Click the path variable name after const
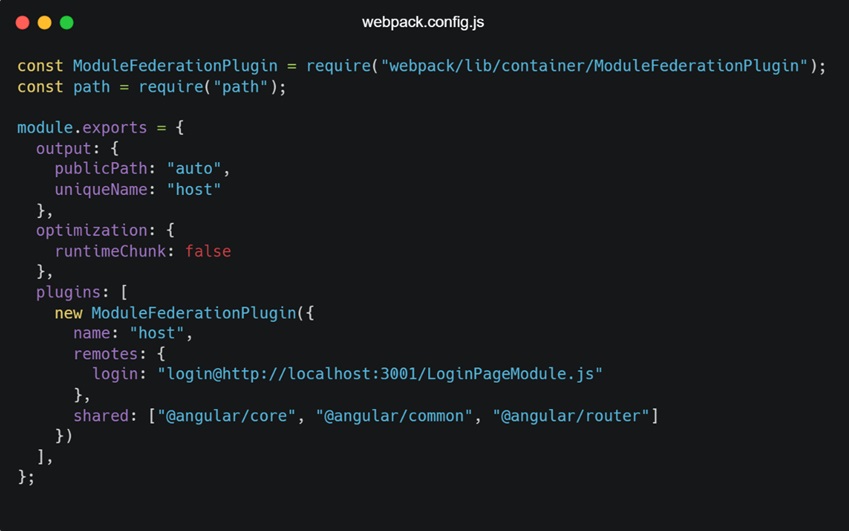The width and height of the screenshot is (849, 531). click(91, 87)
